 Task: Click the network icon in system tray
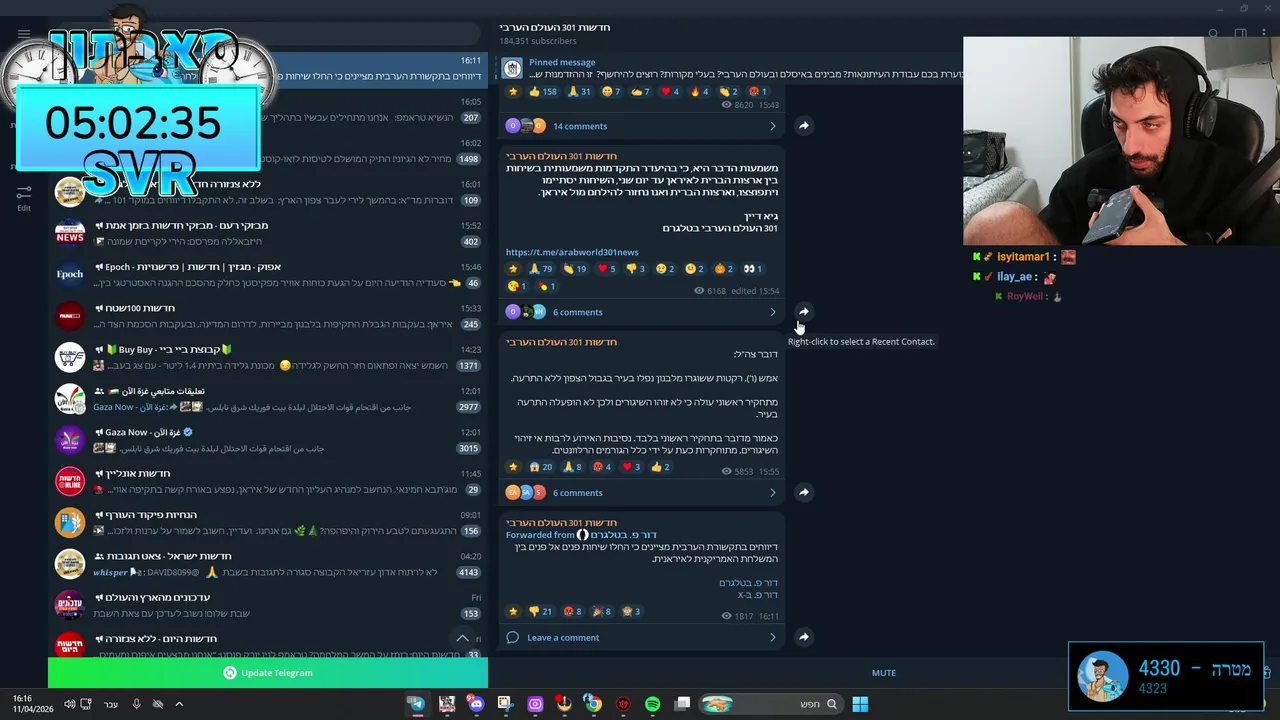(86, 704)
